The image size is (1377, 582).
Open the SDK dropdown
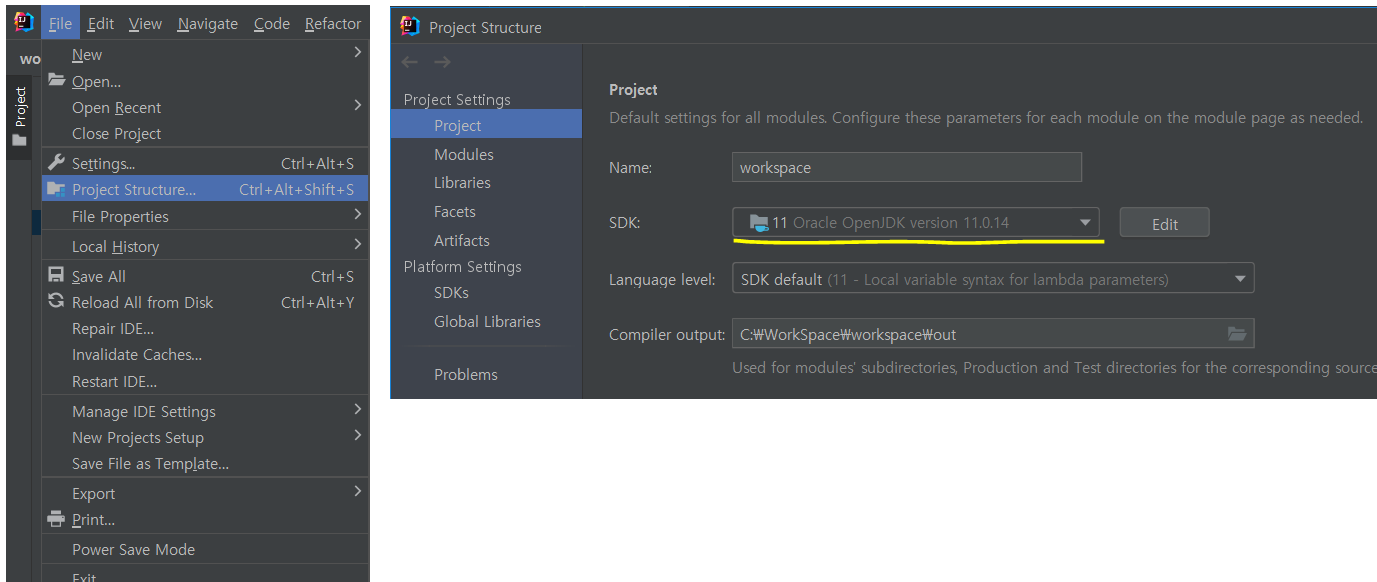(x=916, y=222)
